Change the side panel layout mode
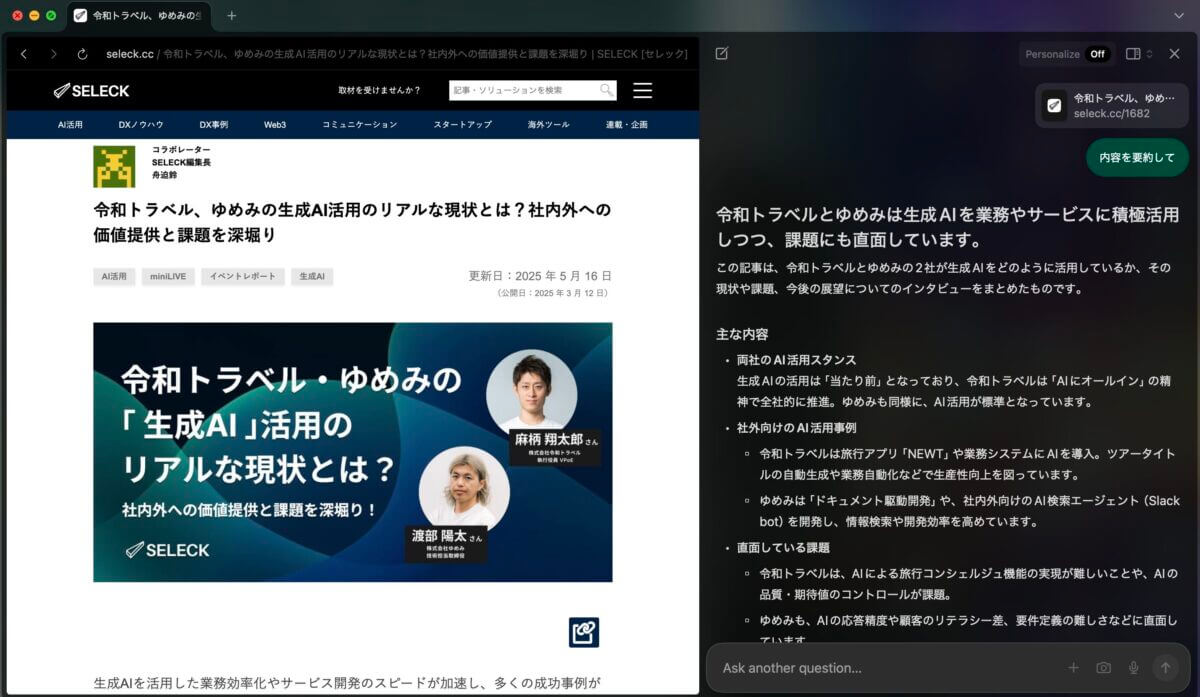1200x697 pixels. coord(1139,54)
